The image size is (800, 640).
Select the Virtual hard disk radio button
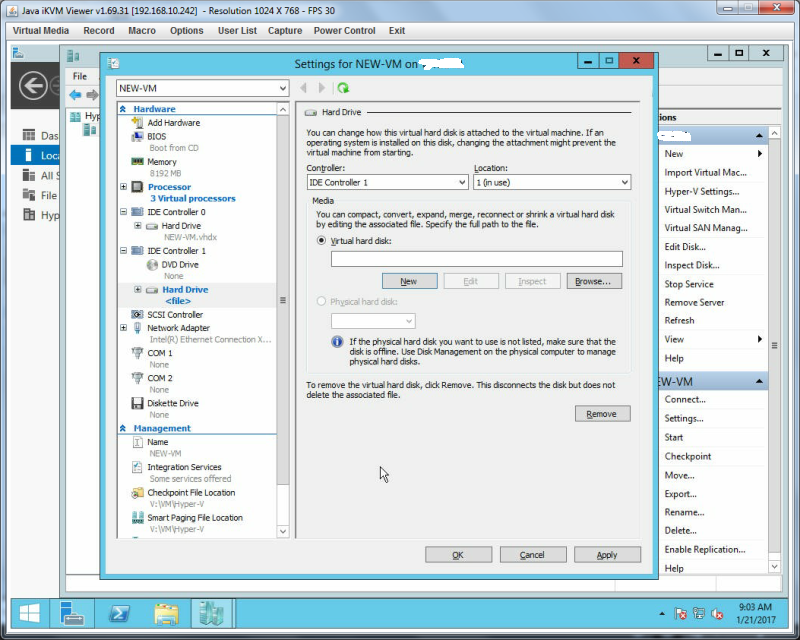[x=321, y=240]
